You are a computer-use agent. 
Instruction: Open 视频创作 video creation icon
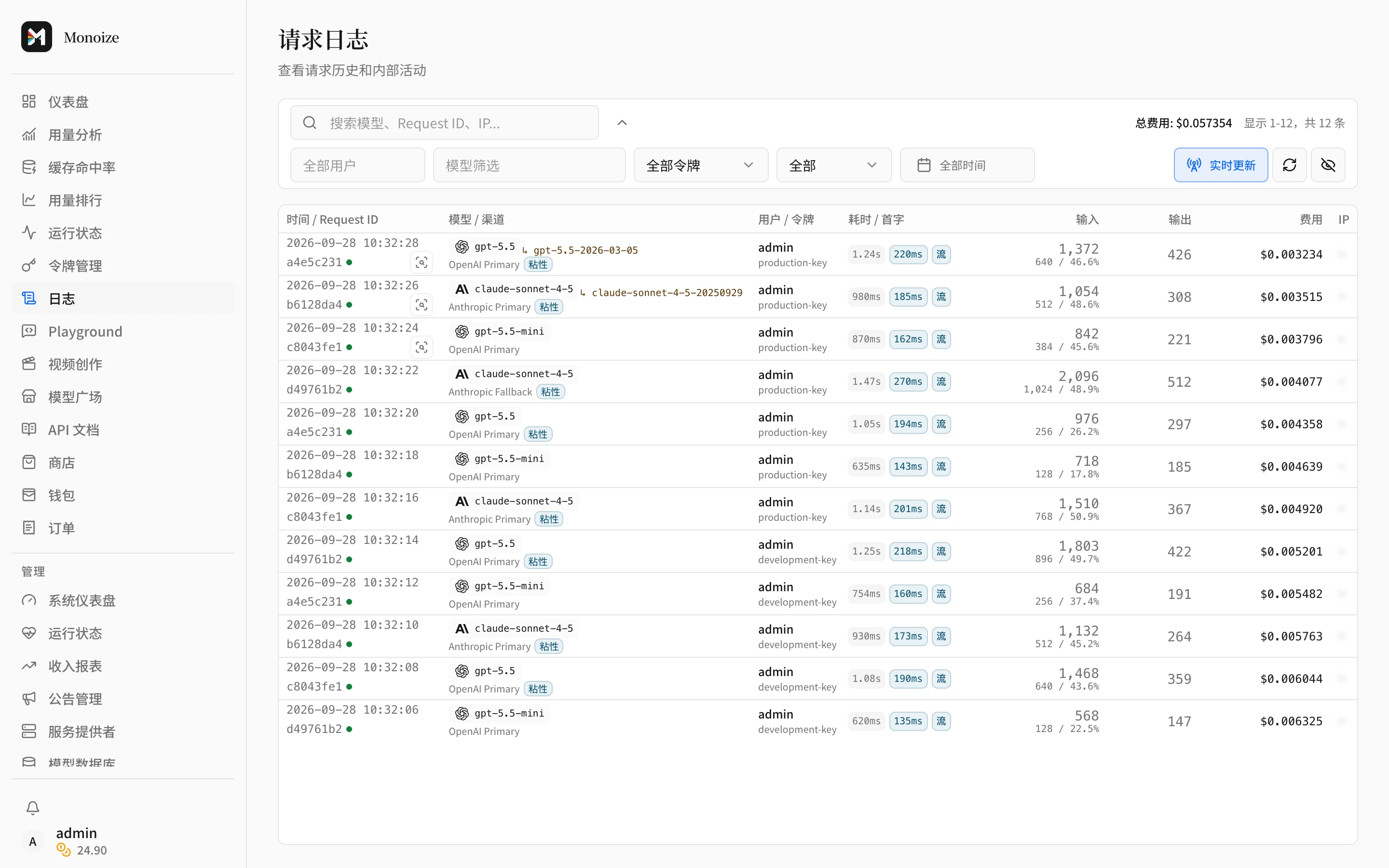point(29,364)
